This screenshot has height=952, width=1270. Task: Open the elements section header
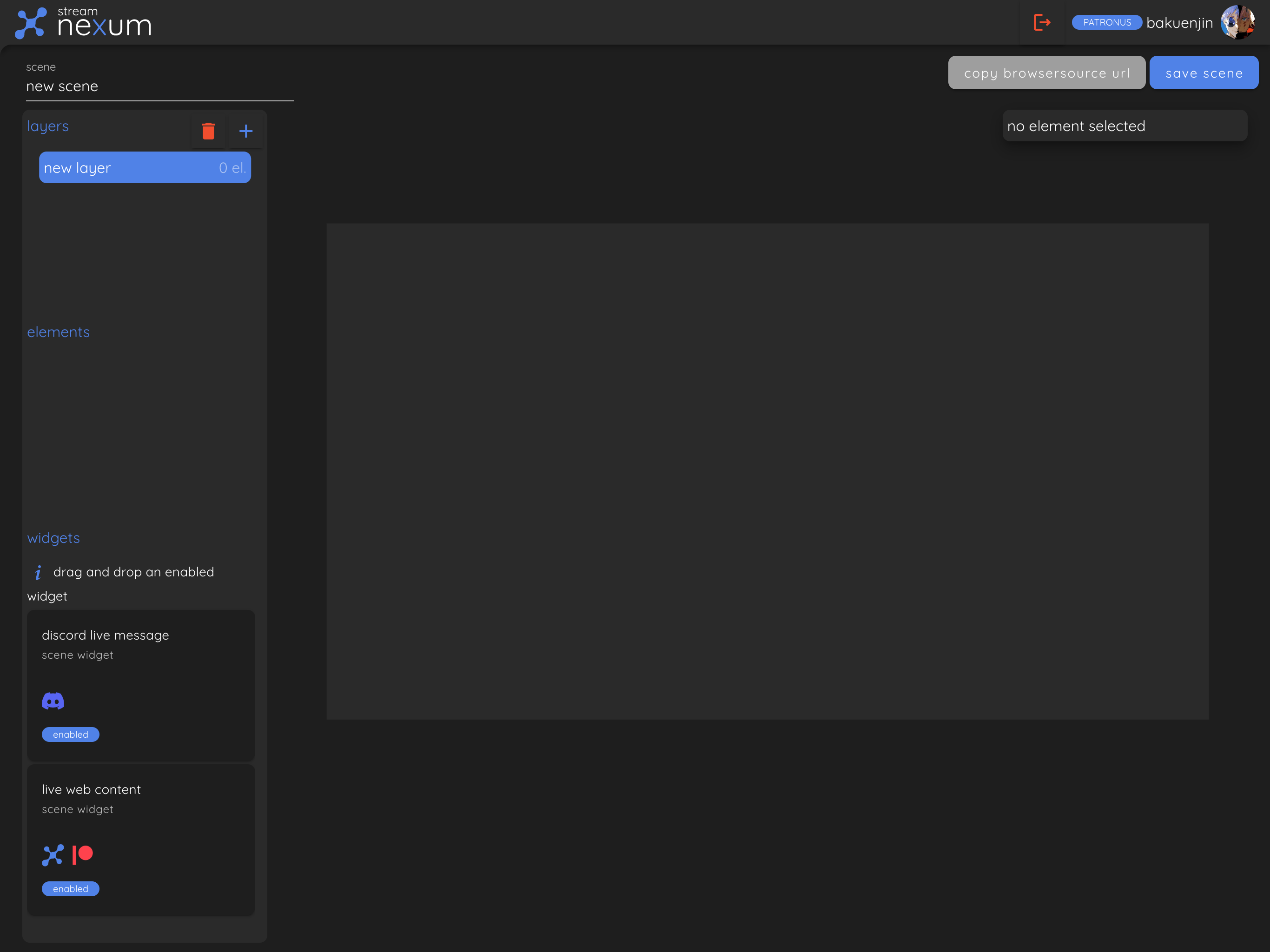tap(59, 332)
